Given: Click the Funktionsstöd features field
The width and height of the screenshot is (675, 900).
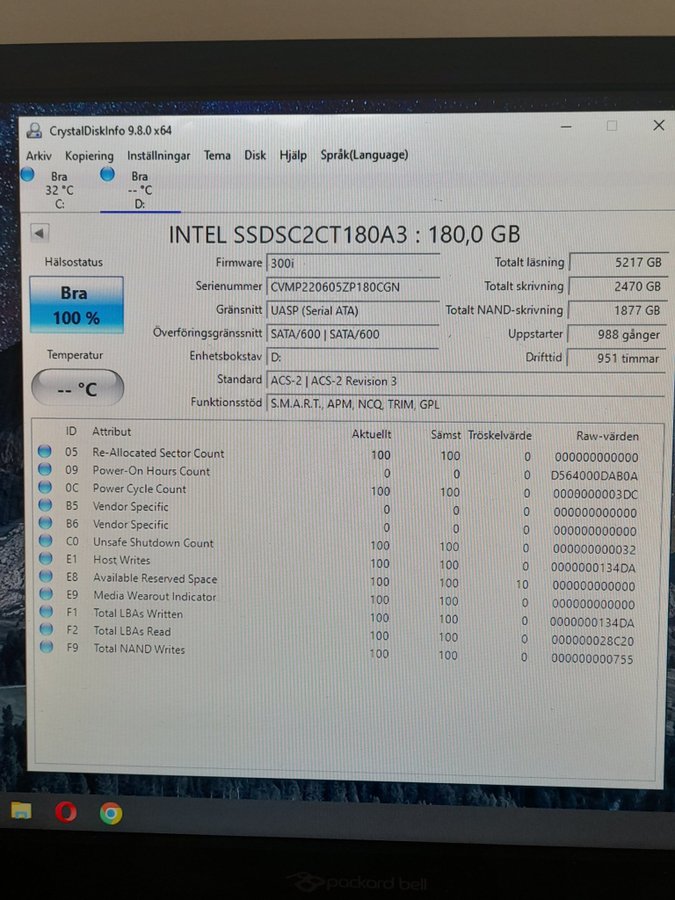Looking at the screenshot, I should pyautogui.click(x=466, y=404).
